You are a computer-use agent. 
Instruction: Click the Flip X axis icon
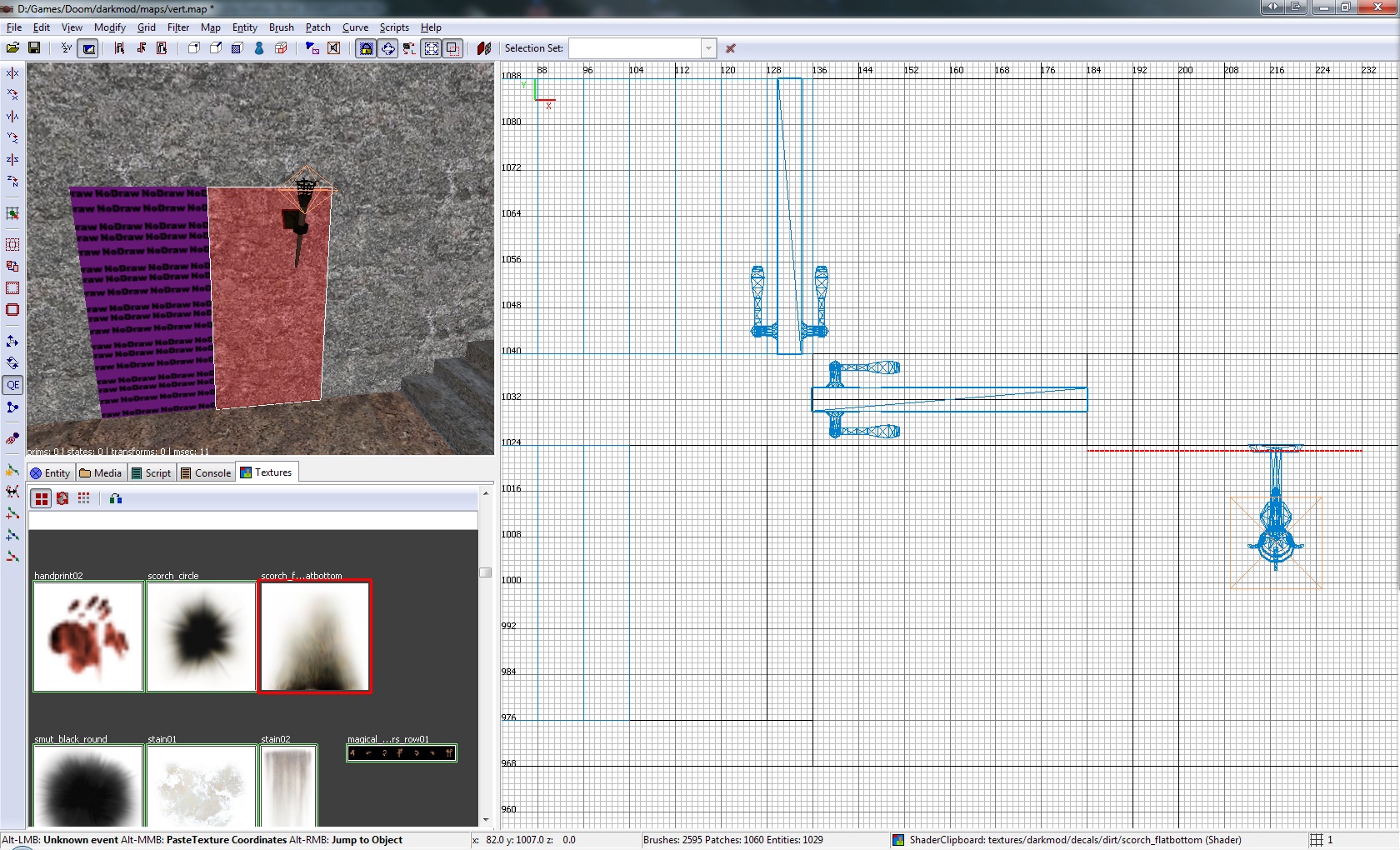(x=12, y=73)
